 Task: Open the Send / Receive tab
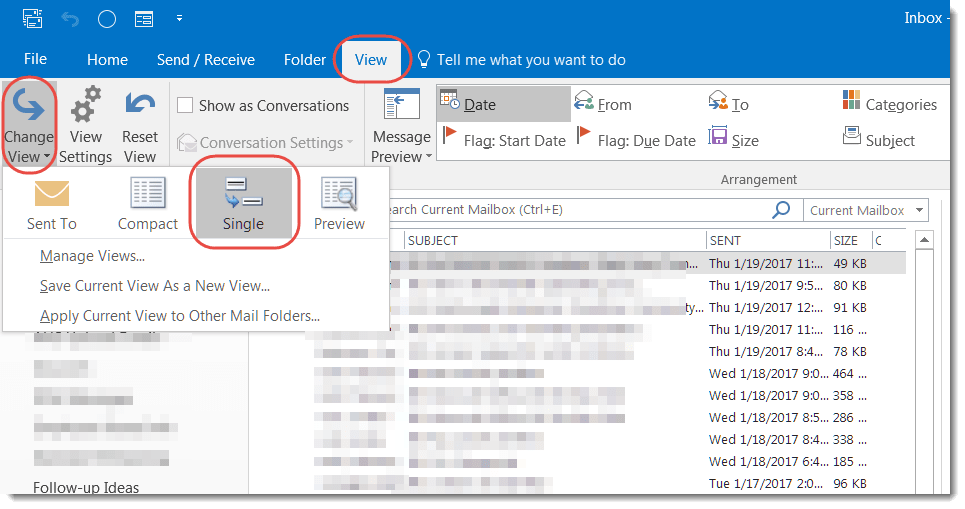pyautogui.click(x=206, y=60)
